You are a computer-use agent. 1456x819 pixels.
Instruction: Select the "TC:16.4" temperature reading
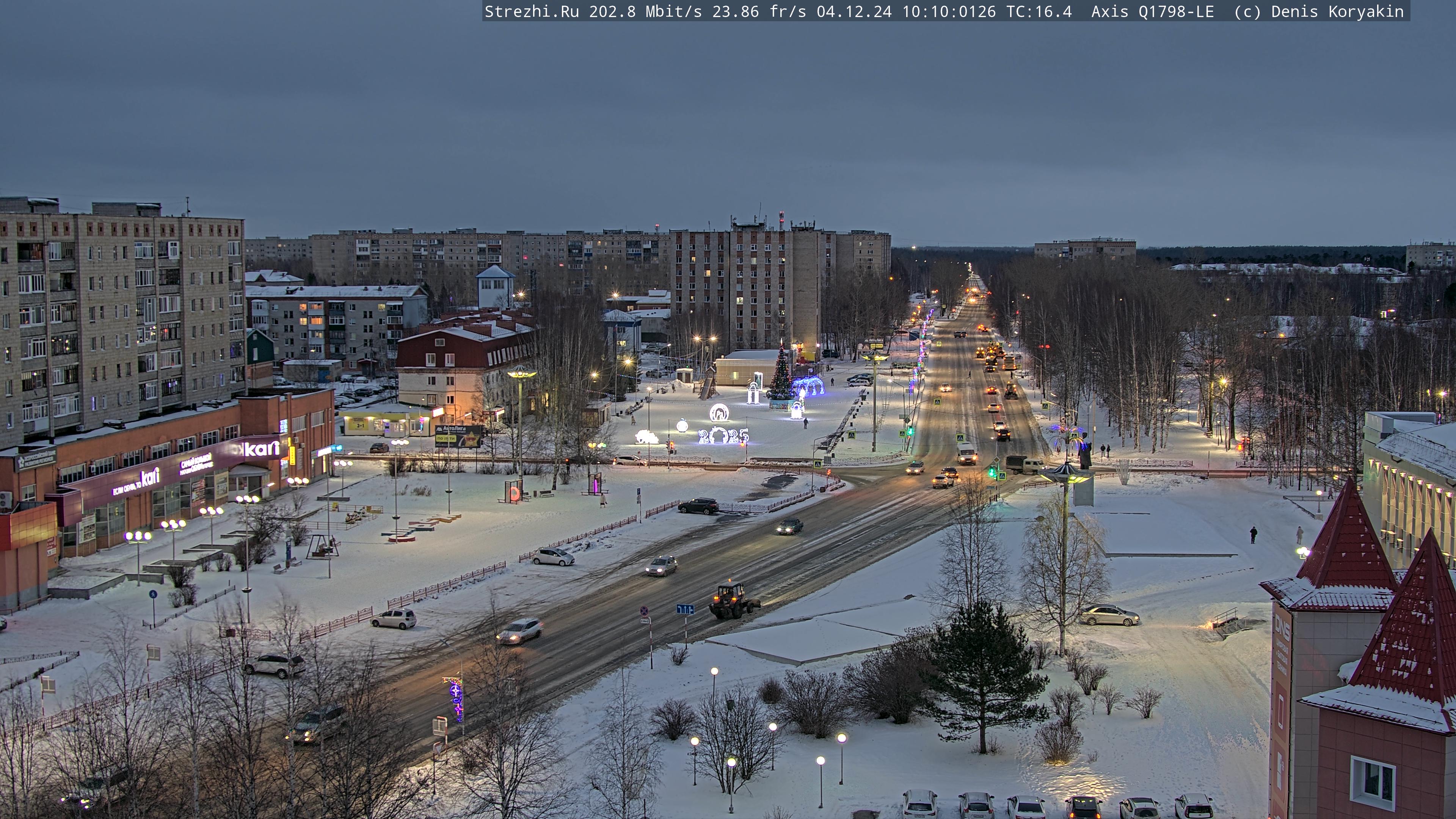coord(1039,12)
